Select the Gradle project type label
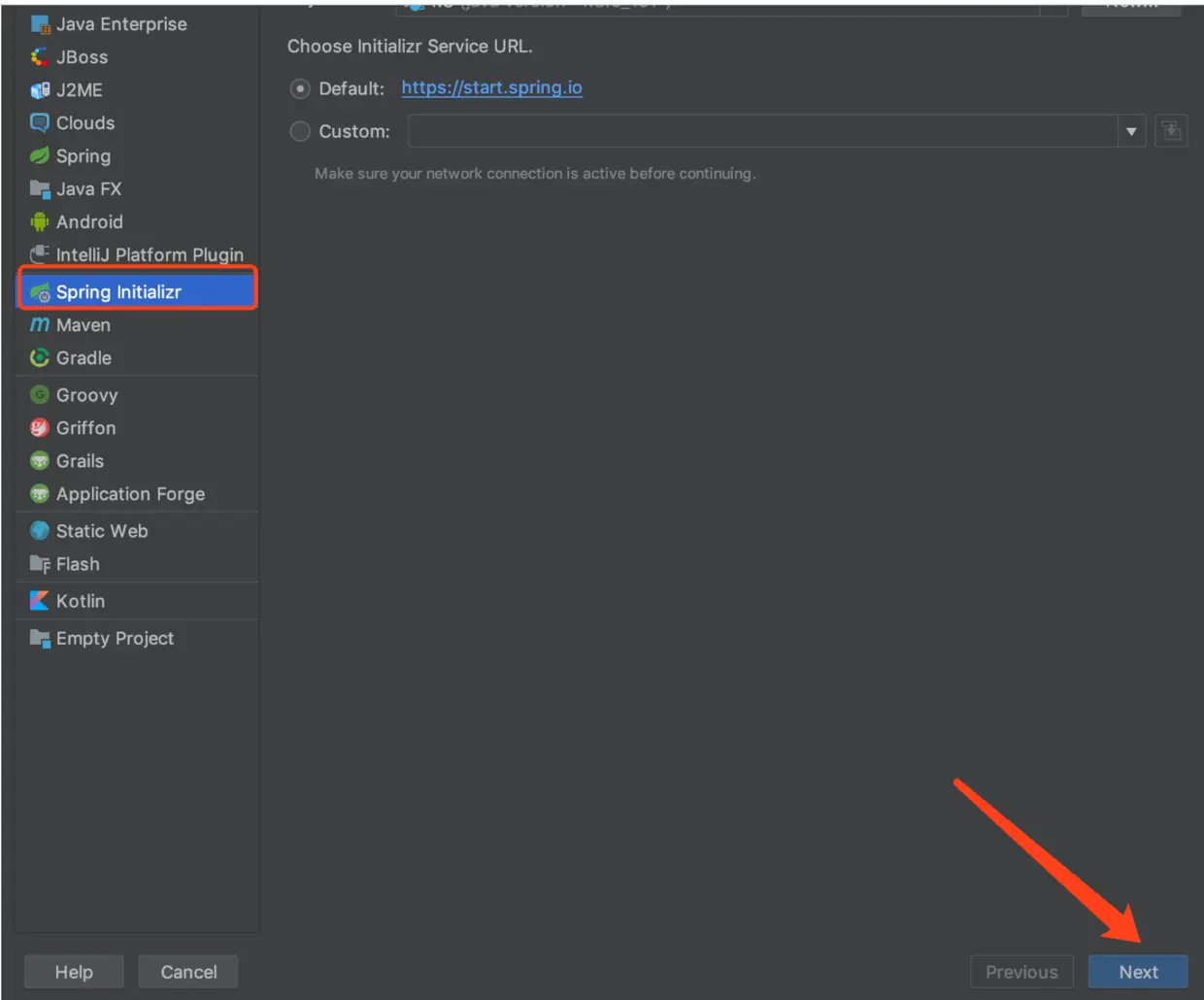 (84, 358)
